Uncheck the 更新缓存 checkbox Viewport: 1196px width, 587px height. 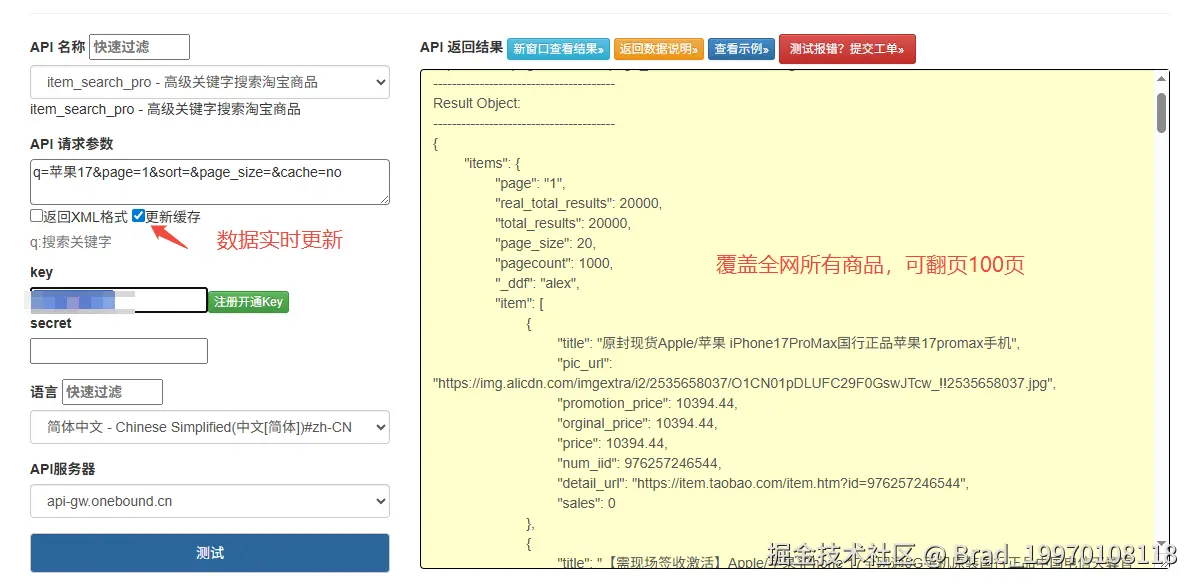coord(138,215)
